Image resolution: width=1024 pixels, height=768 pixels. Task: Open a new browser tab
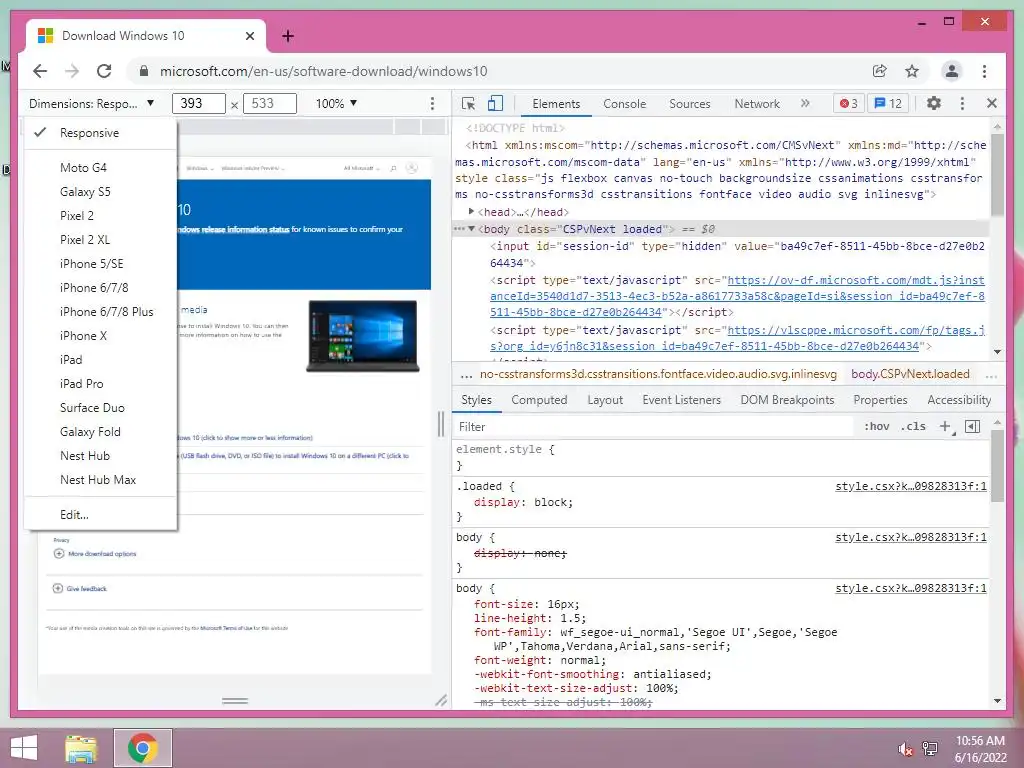288,36
